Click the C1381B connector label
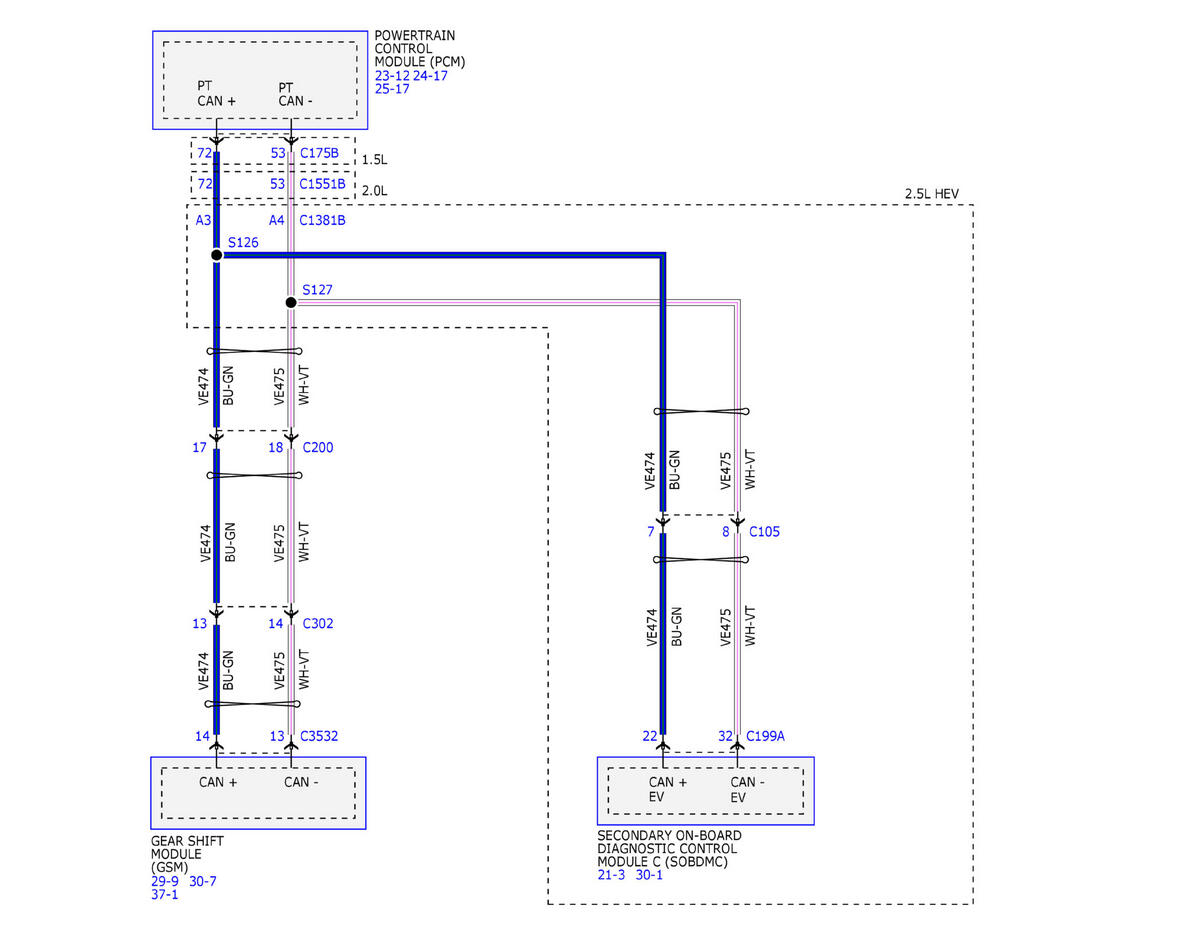This screenshot has height=927, width=1200. click(x=322, y=220)
